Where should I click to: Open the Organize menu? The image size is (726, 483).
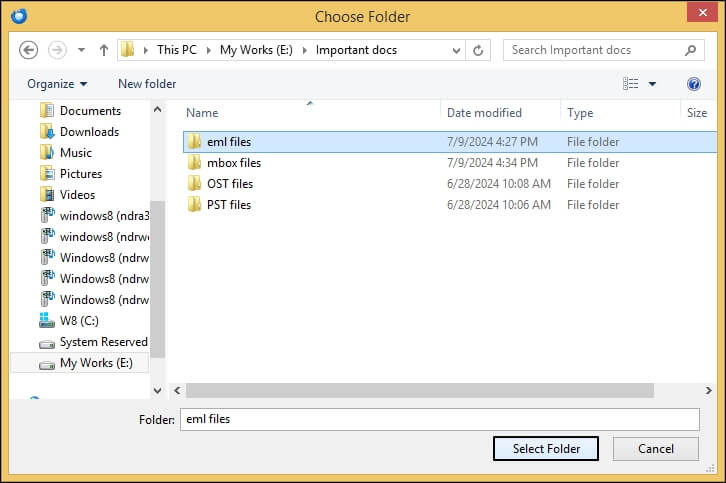tap(57, 84)
